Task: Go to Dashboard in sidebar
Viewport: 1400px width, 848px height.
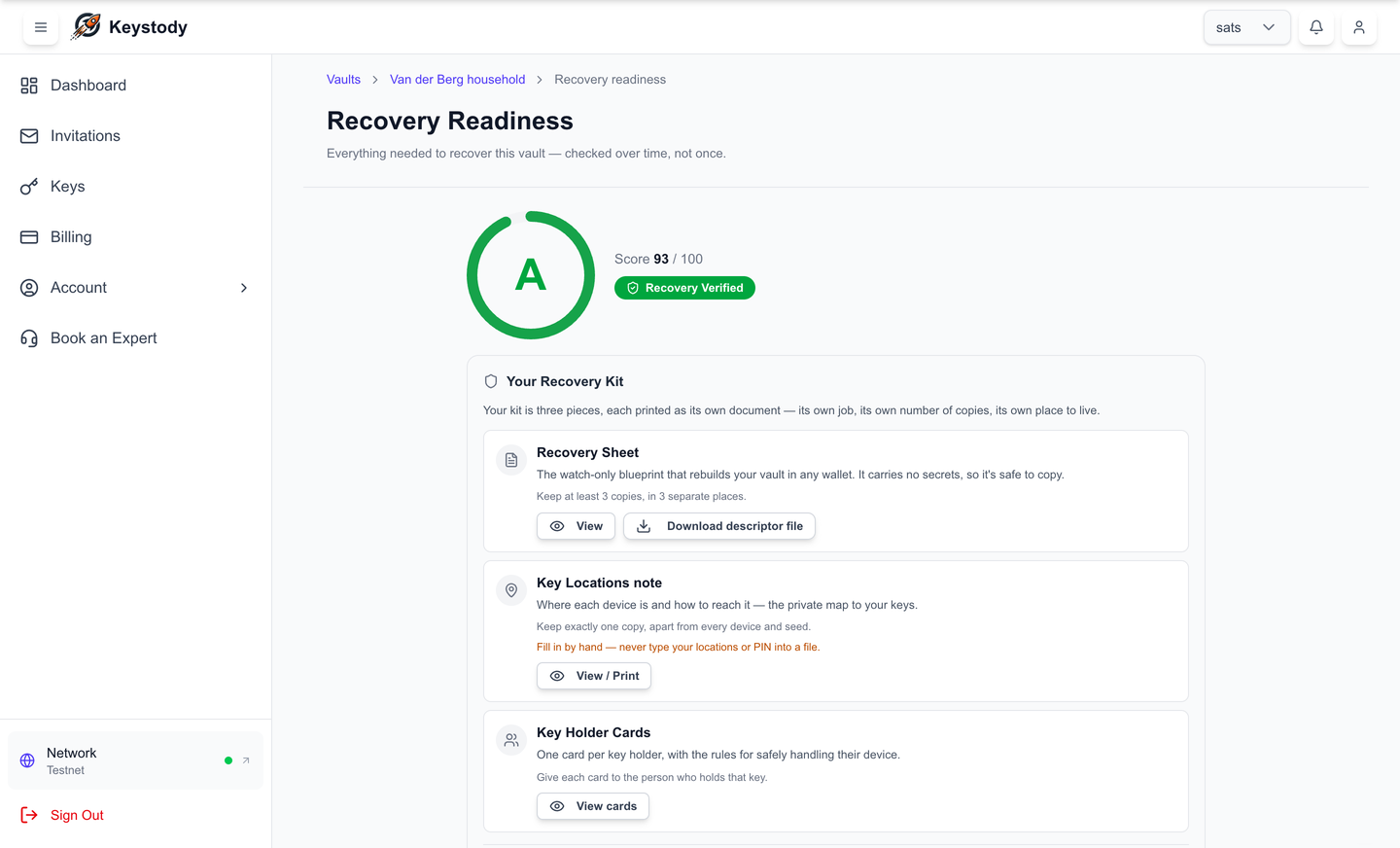Action: (x=136, y=86)
